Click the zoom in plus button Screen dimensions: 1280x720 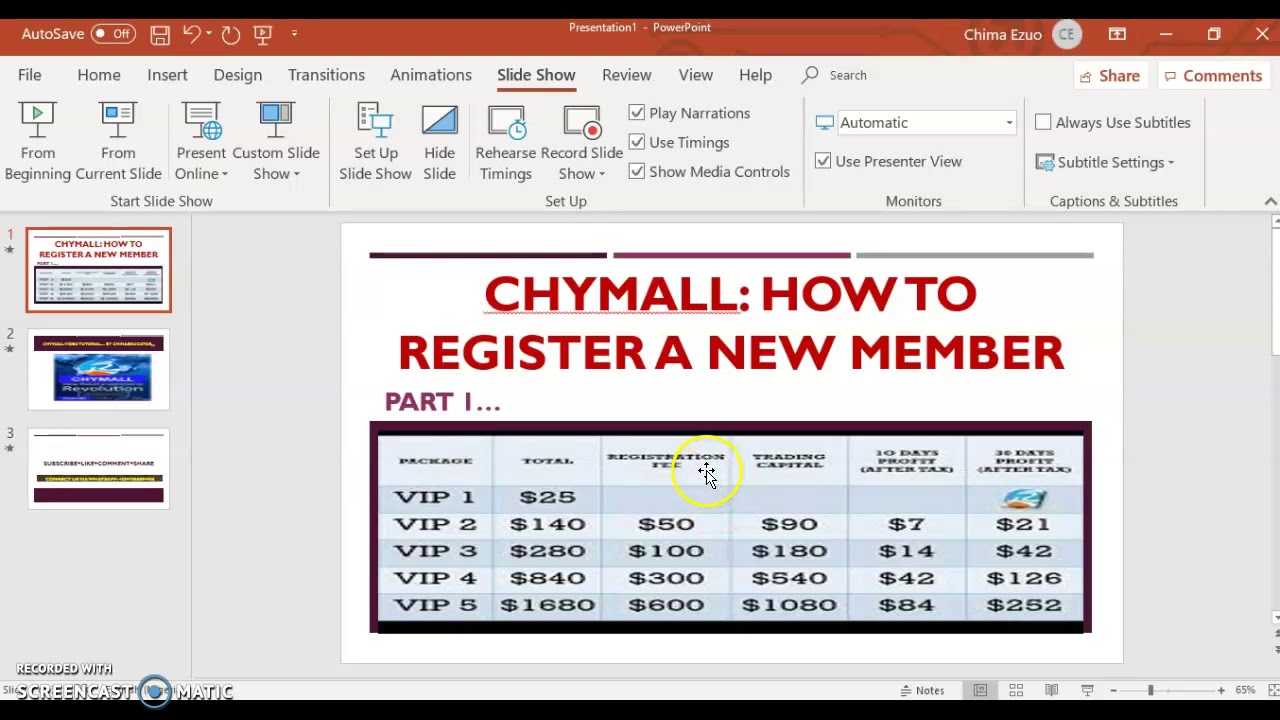pyautogui.click(x=1221, y=690)
